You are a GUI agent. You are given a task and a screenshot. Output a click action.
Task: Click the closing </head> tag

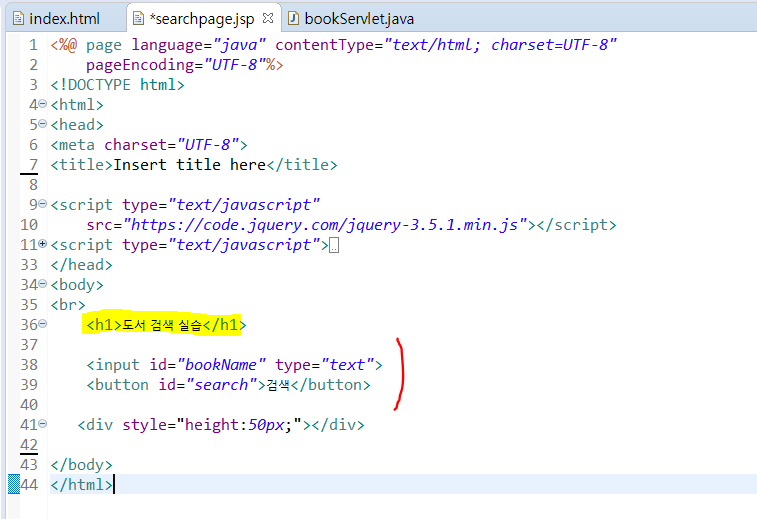[x=81, y=265]
